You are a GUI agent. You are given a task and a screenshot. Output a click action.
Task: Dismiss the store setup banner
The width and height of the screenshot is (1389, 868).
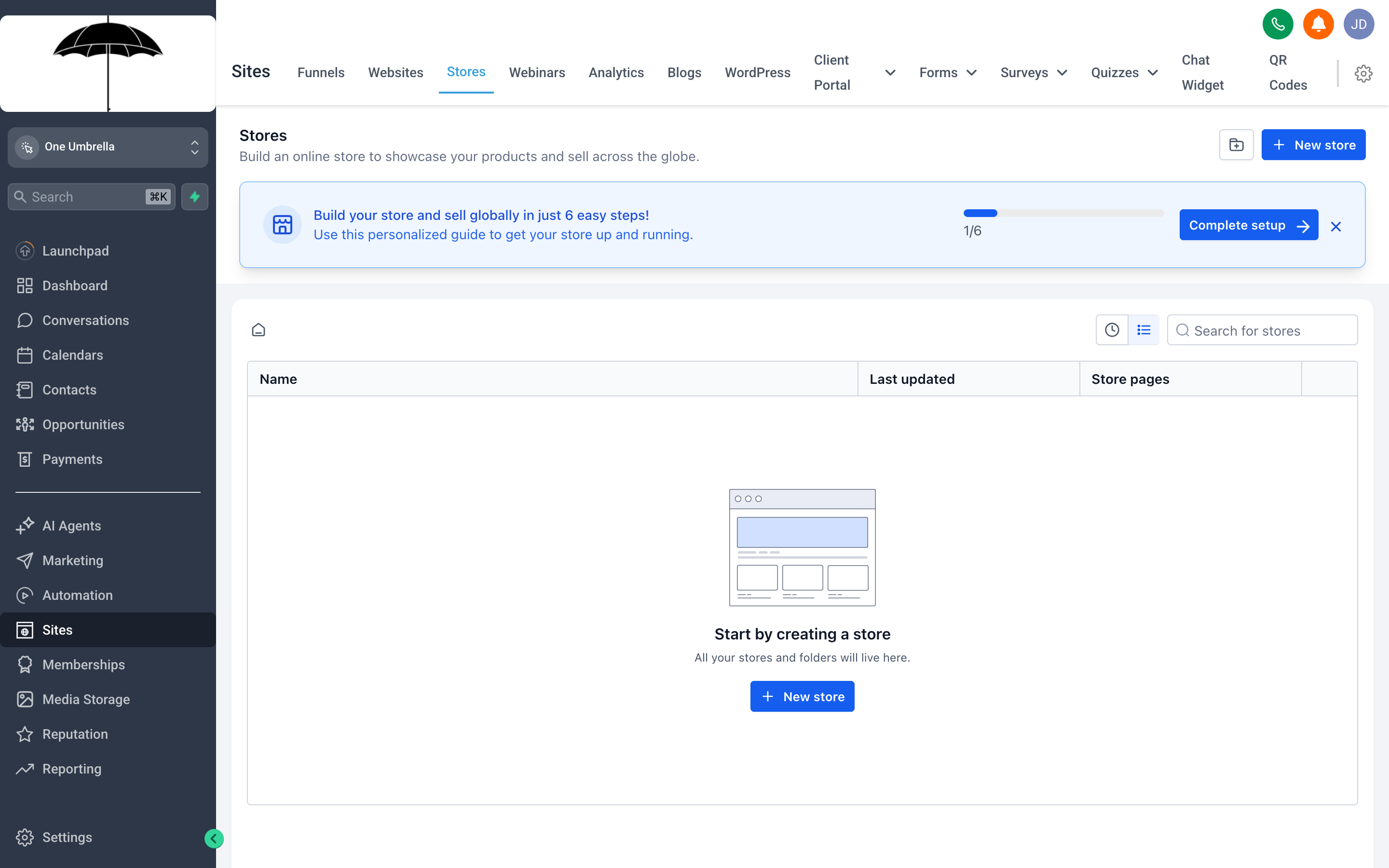click(1336, 226)
